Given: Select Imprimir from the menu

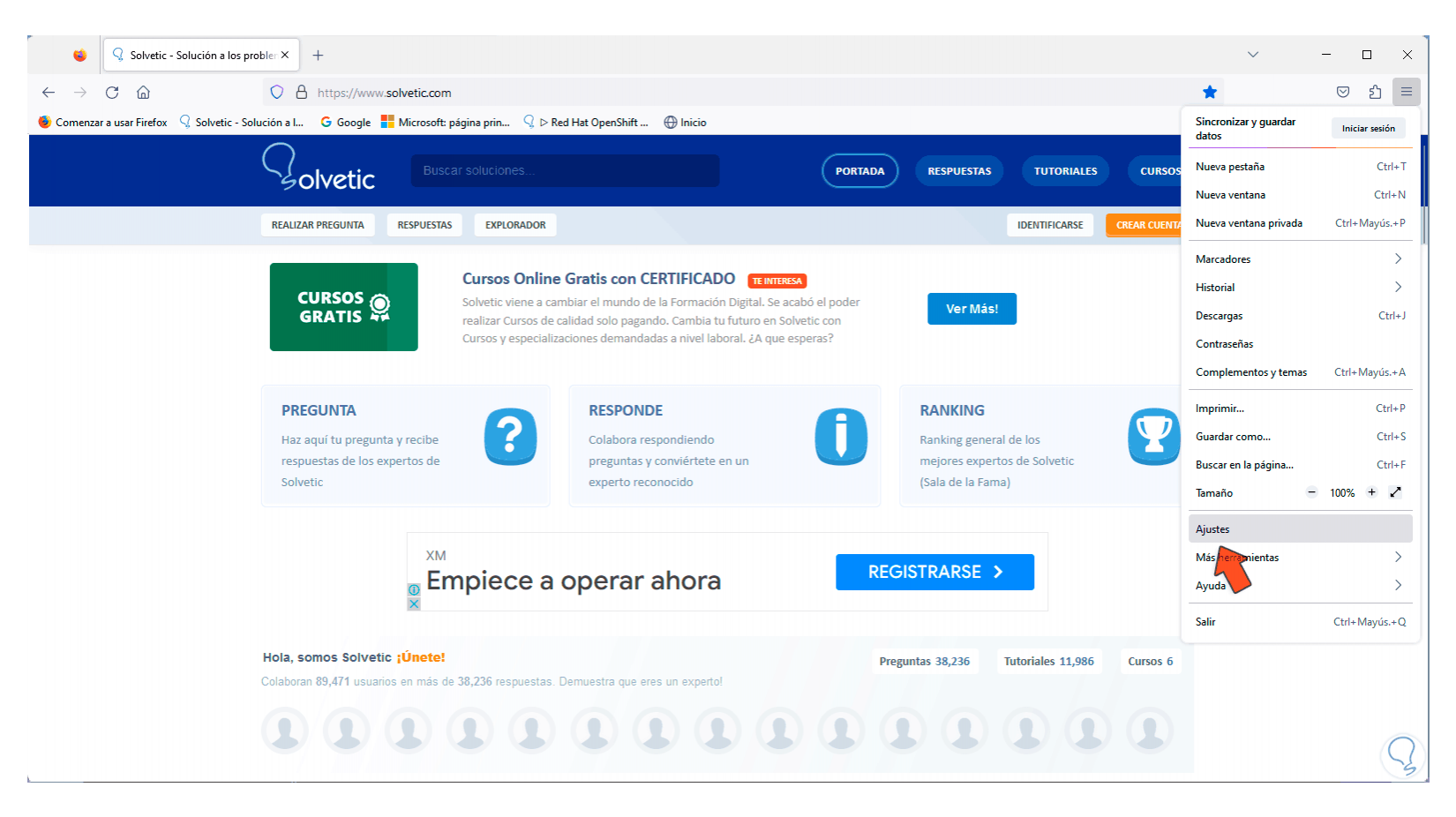Looking at the screenshot, I should 1301,408.
